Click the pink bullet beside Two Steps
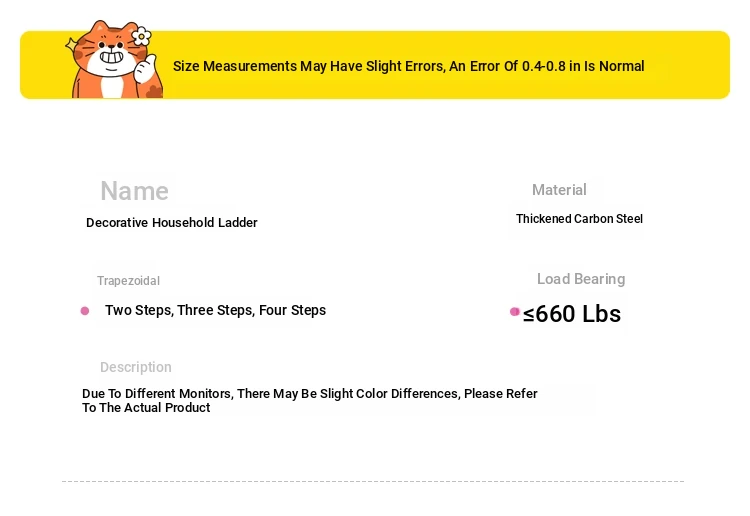Screen dimensions: 750x516 pos(85,311)
